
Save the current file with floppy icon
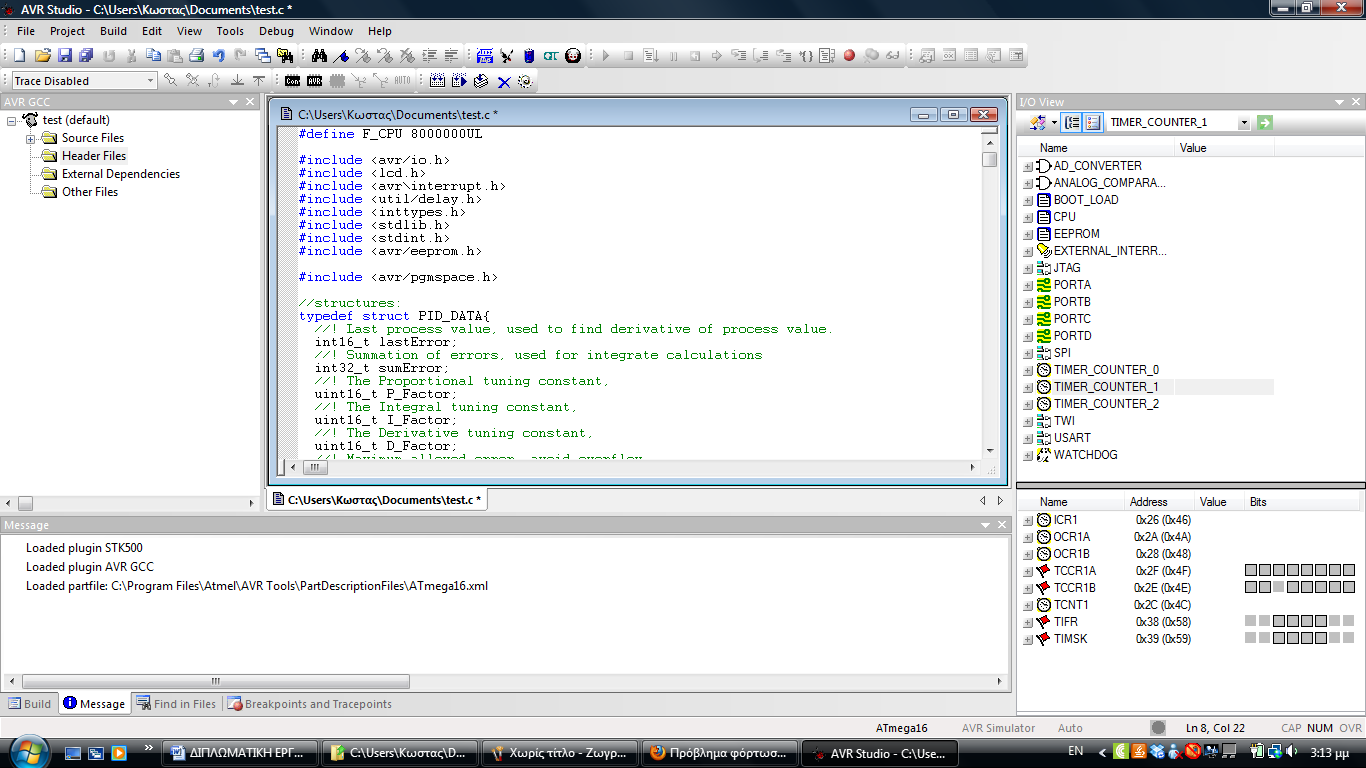[x=65, y=56]
